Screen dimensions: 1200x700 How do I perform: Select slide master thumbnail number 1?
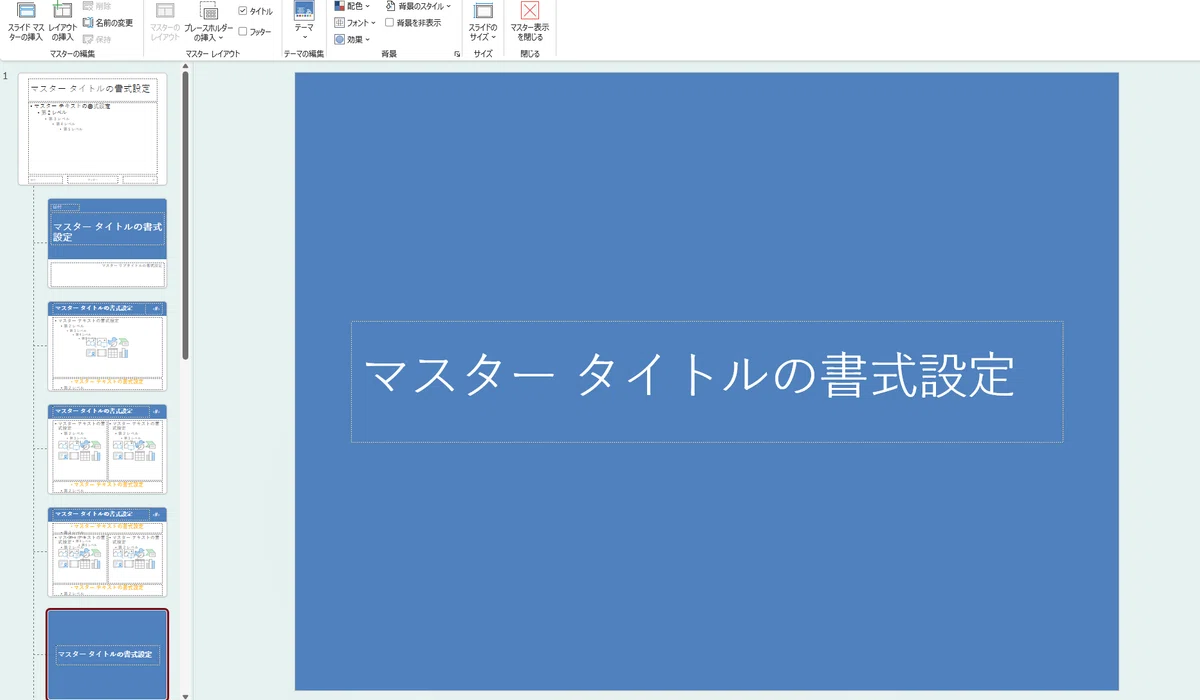coord(92,130)
